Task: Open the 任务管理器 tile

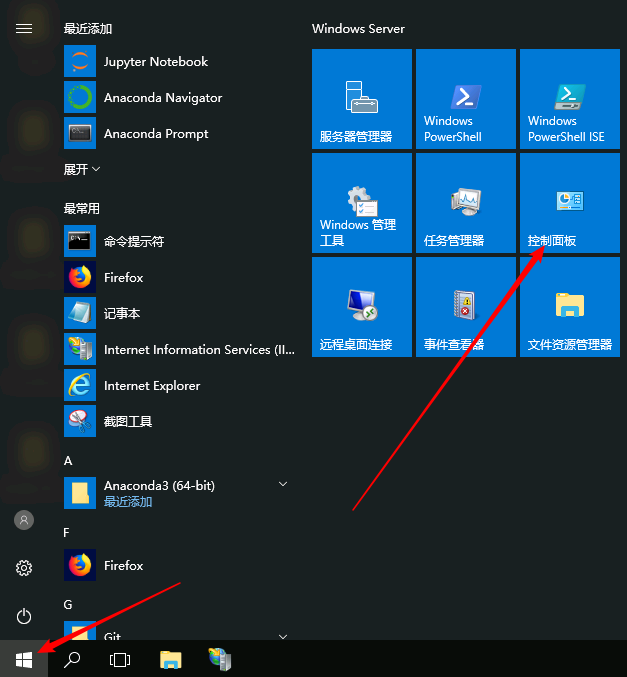Action: [x=466, y=203]
